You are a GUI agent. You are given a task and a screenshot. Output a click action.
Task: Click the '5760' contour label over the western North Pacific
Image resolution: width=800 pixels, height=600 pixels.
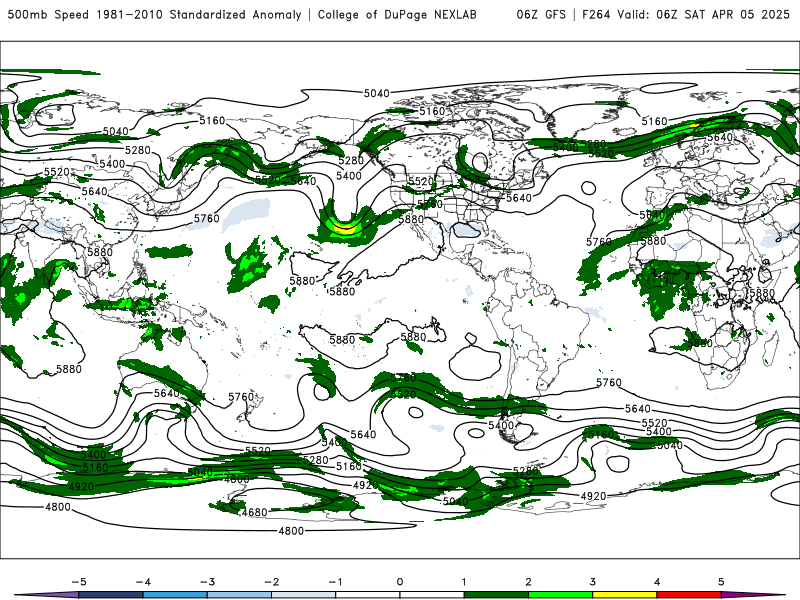207,218
